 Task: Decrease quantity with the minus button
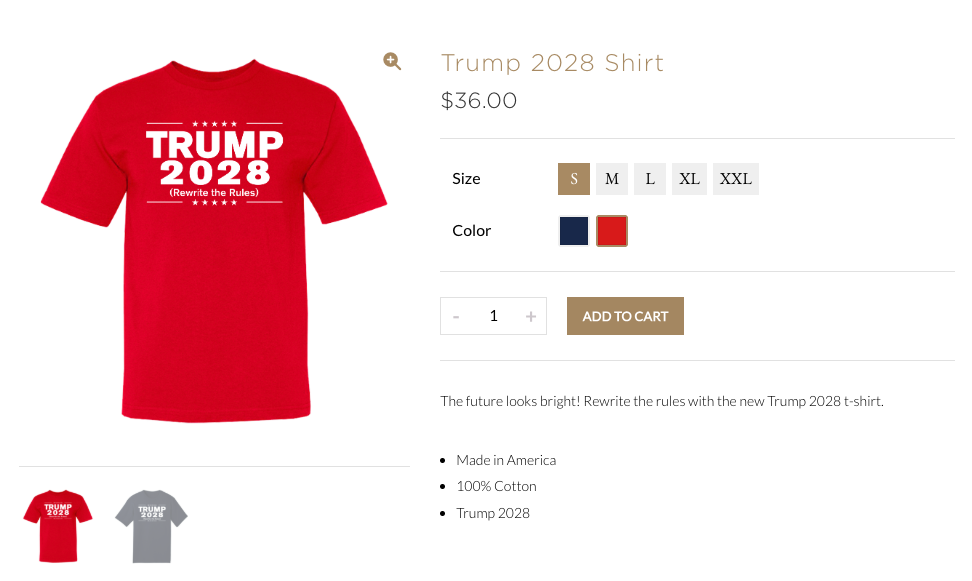click(x=456, y=316)
